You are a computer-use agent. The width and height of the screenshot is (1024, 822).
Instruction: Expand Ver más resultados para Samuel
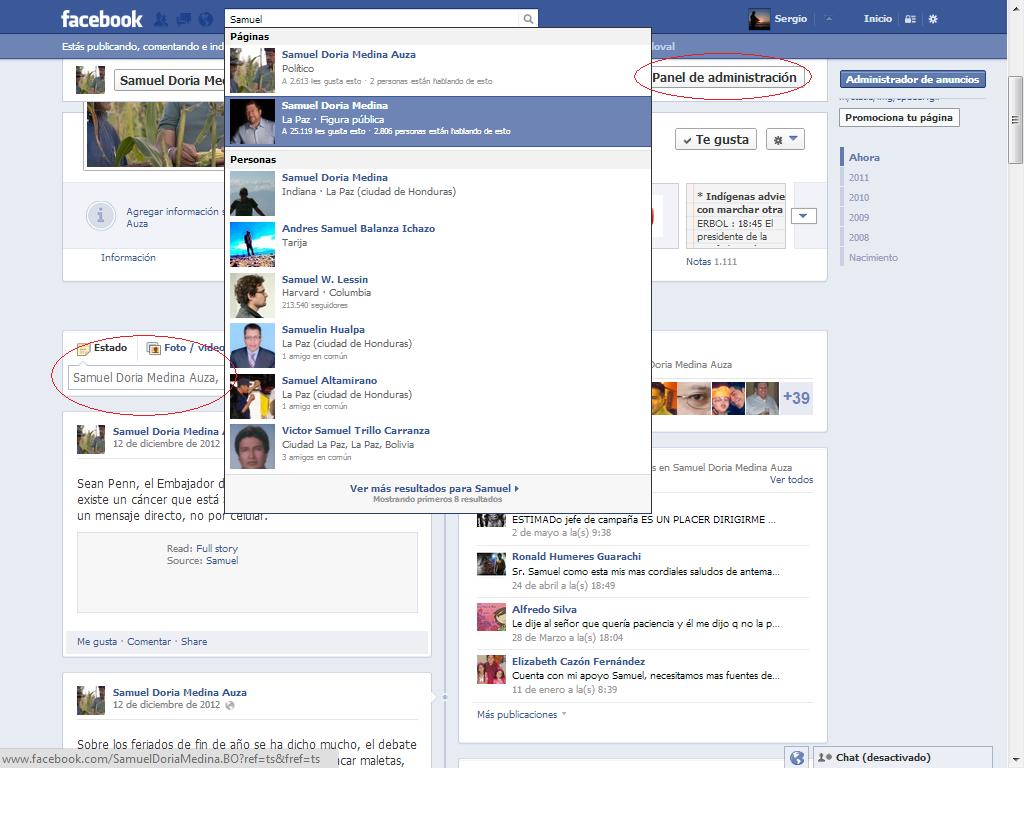[434, 488]
